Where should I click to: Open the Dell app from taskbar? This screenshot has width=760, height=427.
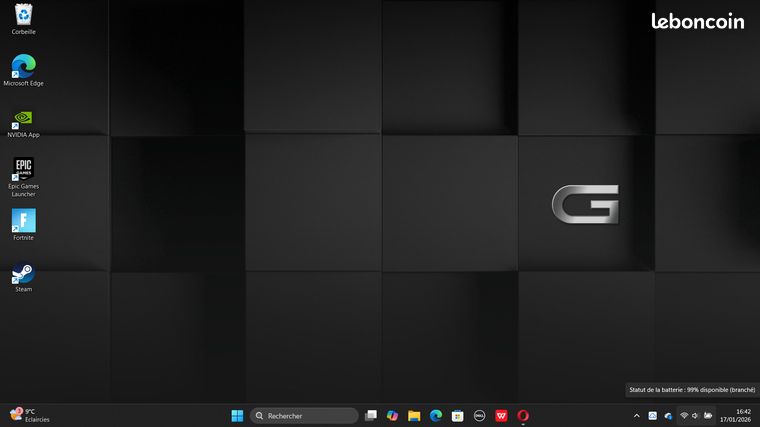479,415
